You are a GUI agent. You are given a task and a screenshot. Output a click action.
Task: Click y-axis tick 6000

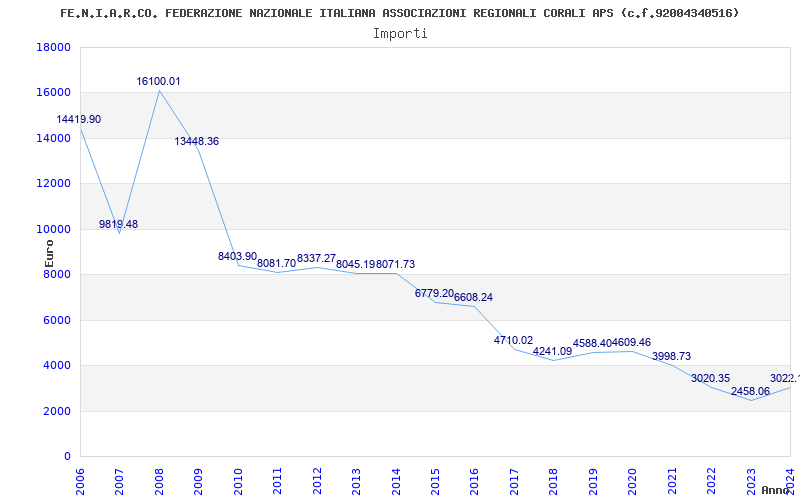[x=56, y=320]
